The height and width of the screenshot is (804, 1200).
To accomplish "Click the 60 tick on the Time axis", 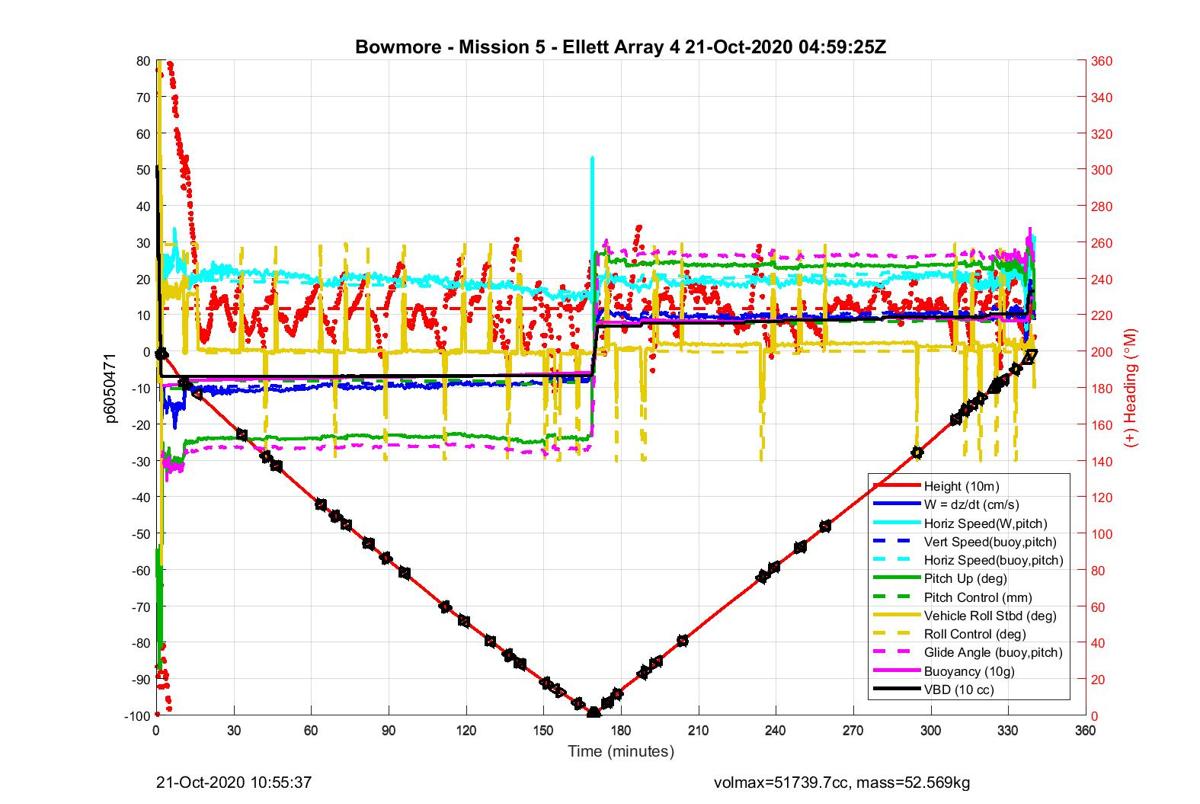I will pyautogui.click(x=311, y=732).
